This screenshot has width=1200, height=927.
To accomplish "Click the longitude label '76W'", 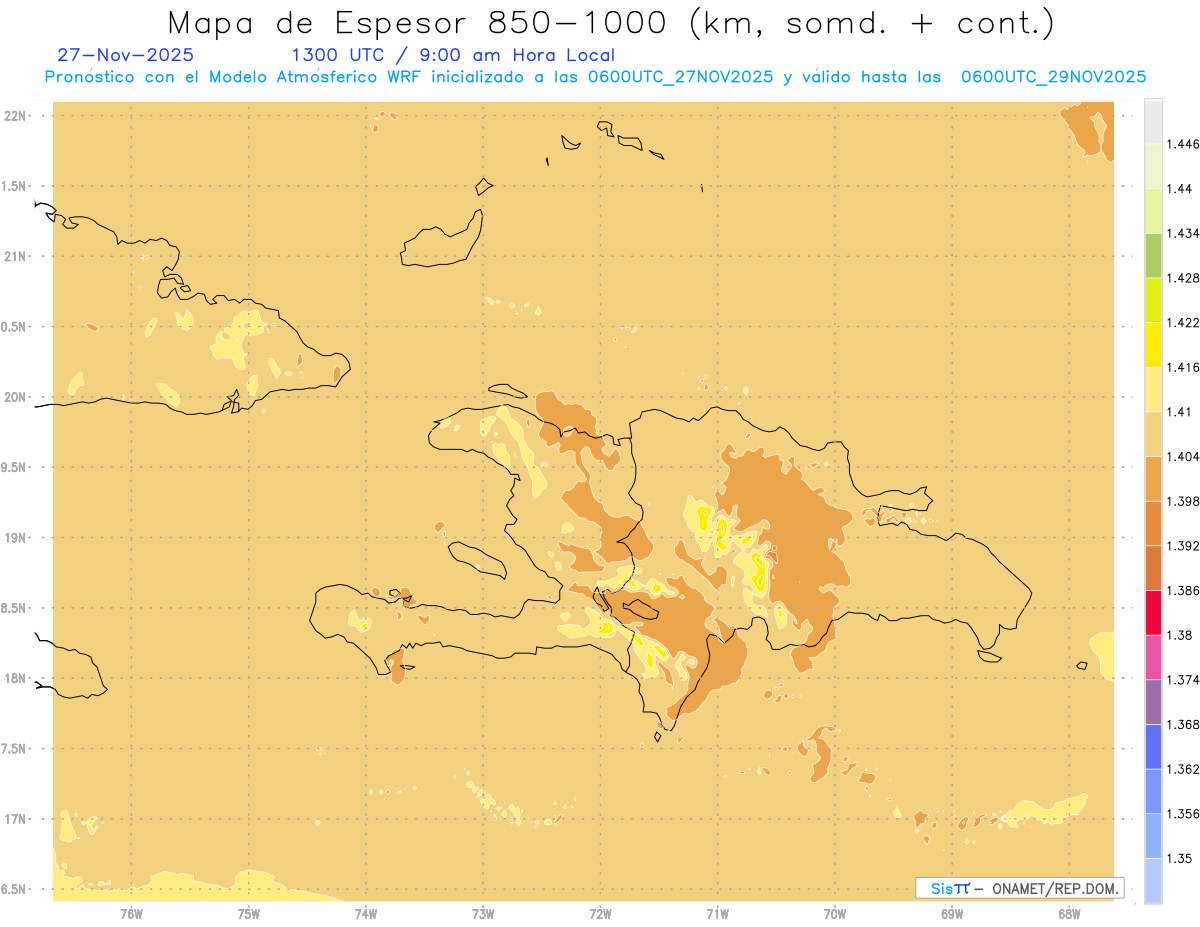I will coord(131,913).
